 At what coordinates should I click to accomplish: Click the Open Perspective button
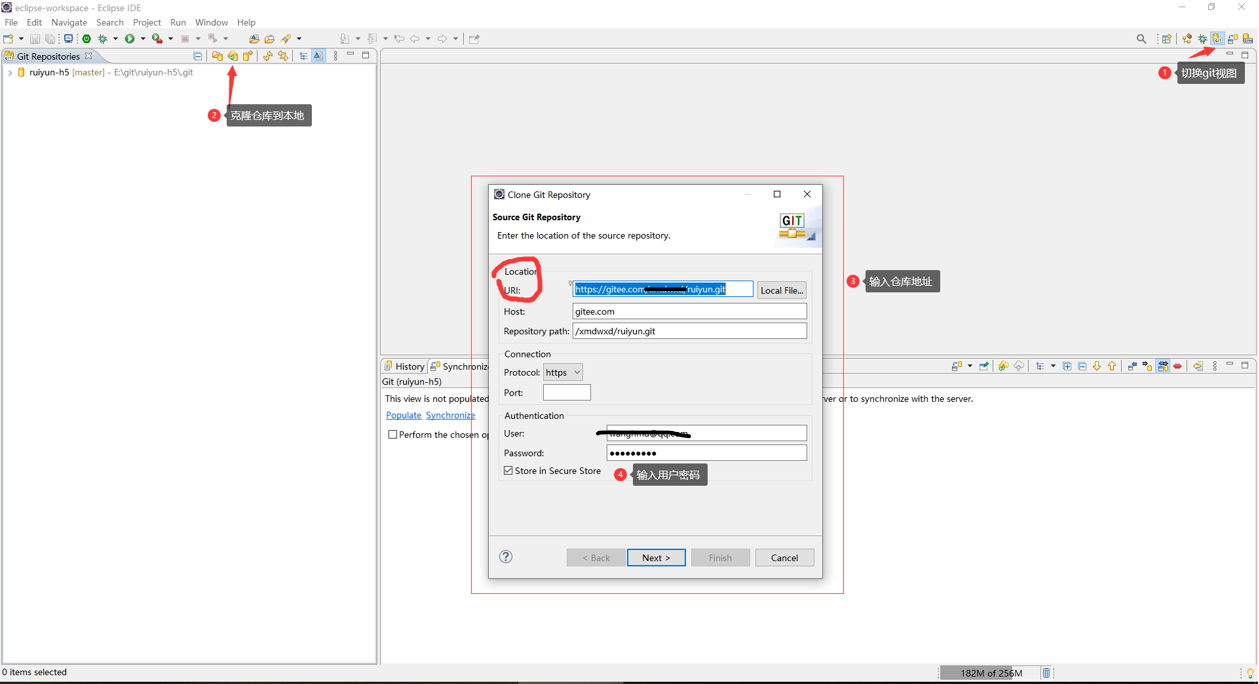pyautogui.click(x=1166, y=38)
